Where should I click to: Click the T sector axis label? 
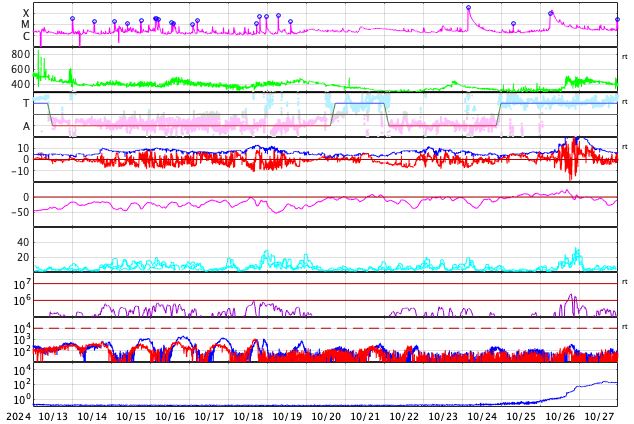pos(26,103)
